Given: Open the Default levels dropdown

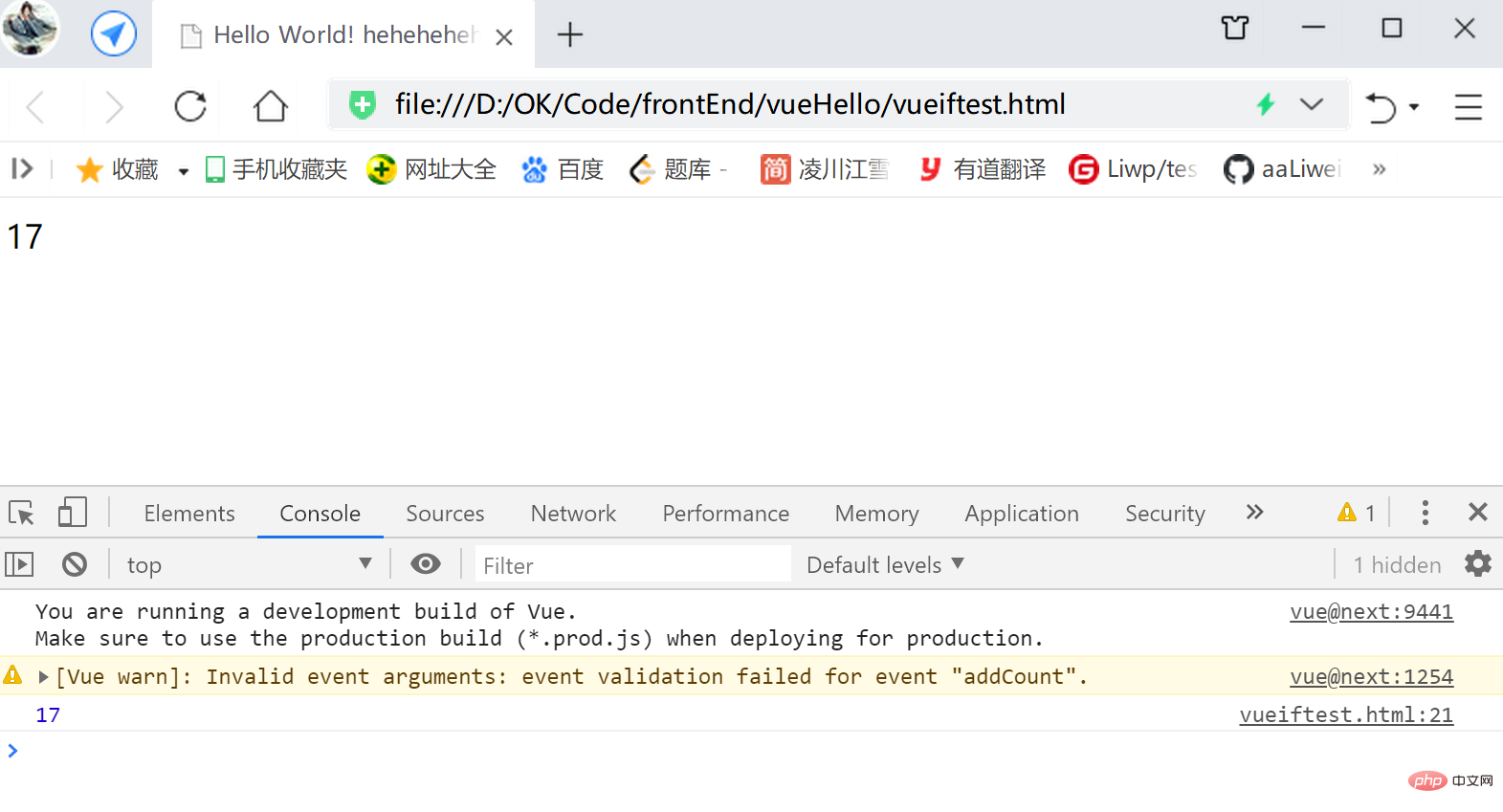Looking at the screenshot, I should point(885,564).
